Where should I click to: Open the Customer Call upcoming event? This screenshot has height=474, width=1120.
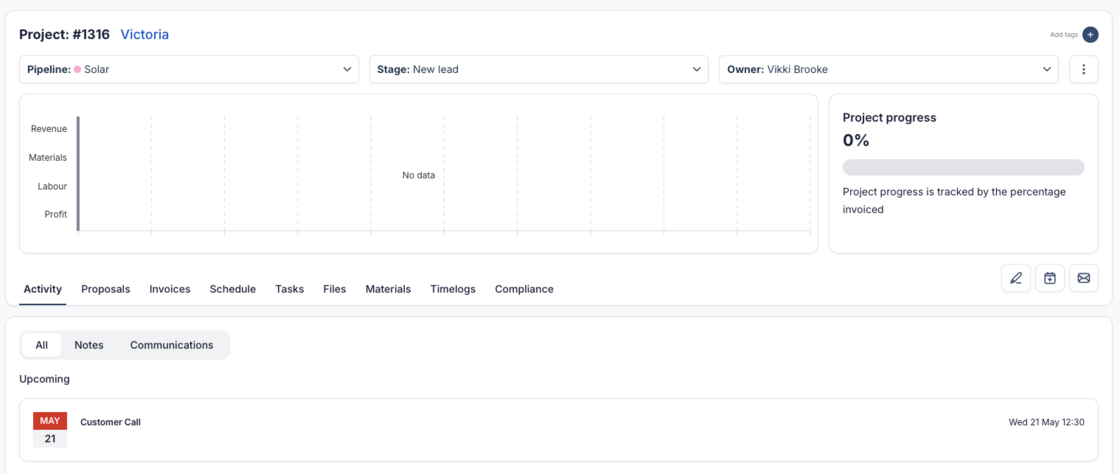point(111,422)
